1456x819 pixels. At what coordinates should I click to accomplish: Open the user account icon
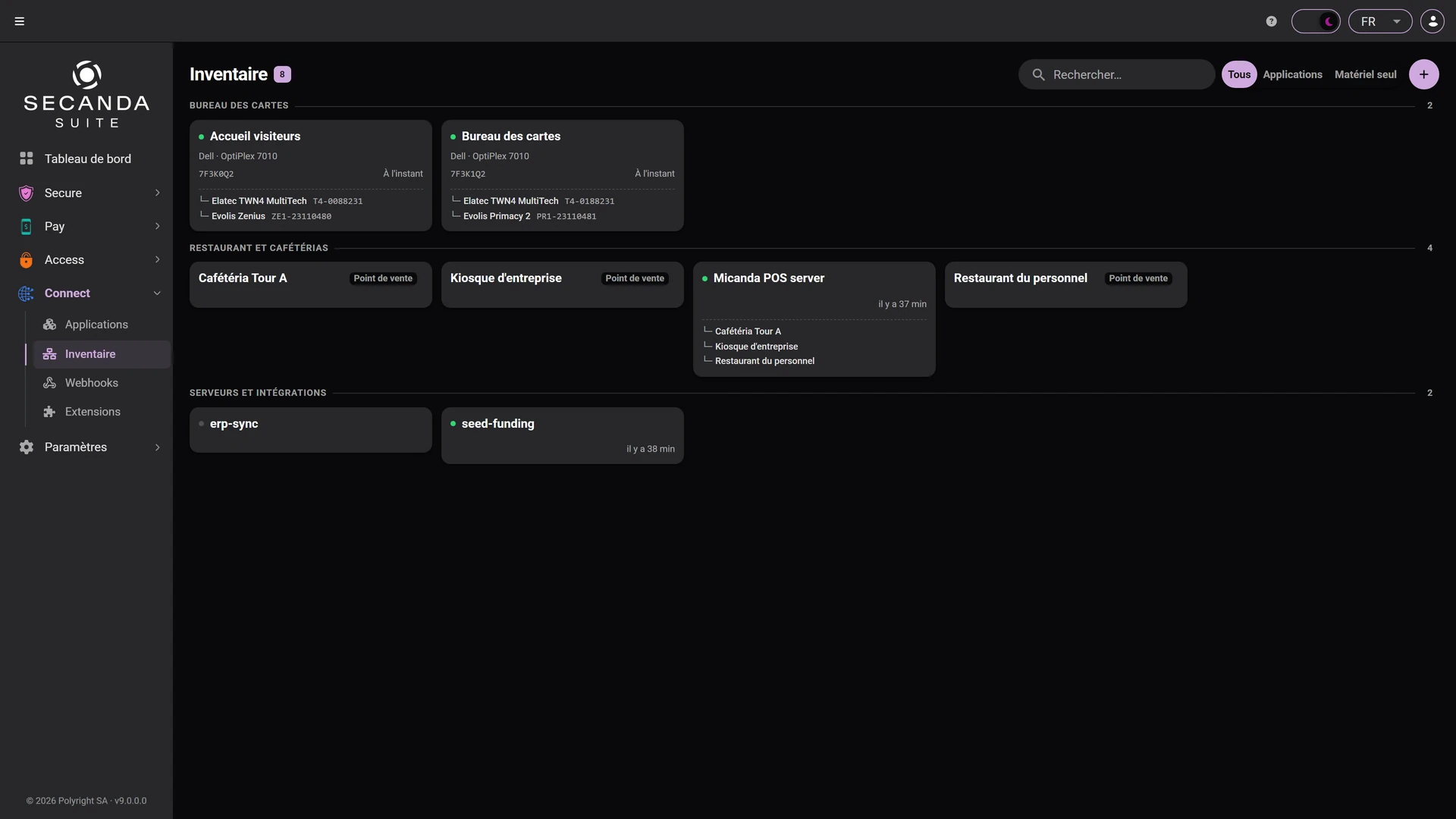[x=1432, y=21]
